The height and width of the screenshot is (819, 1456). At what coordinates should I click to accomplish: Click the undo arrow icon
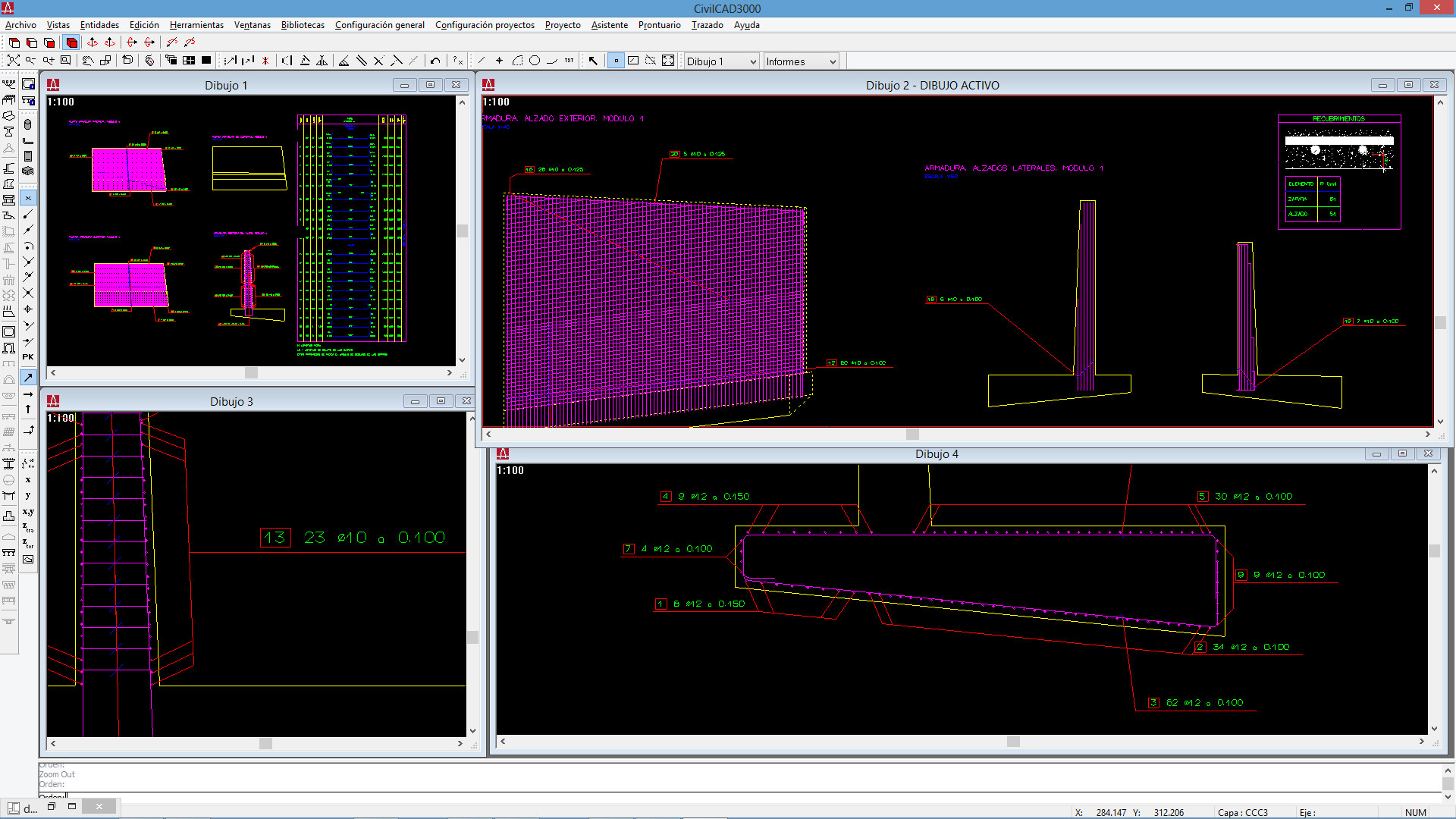[x=435, y=61]
